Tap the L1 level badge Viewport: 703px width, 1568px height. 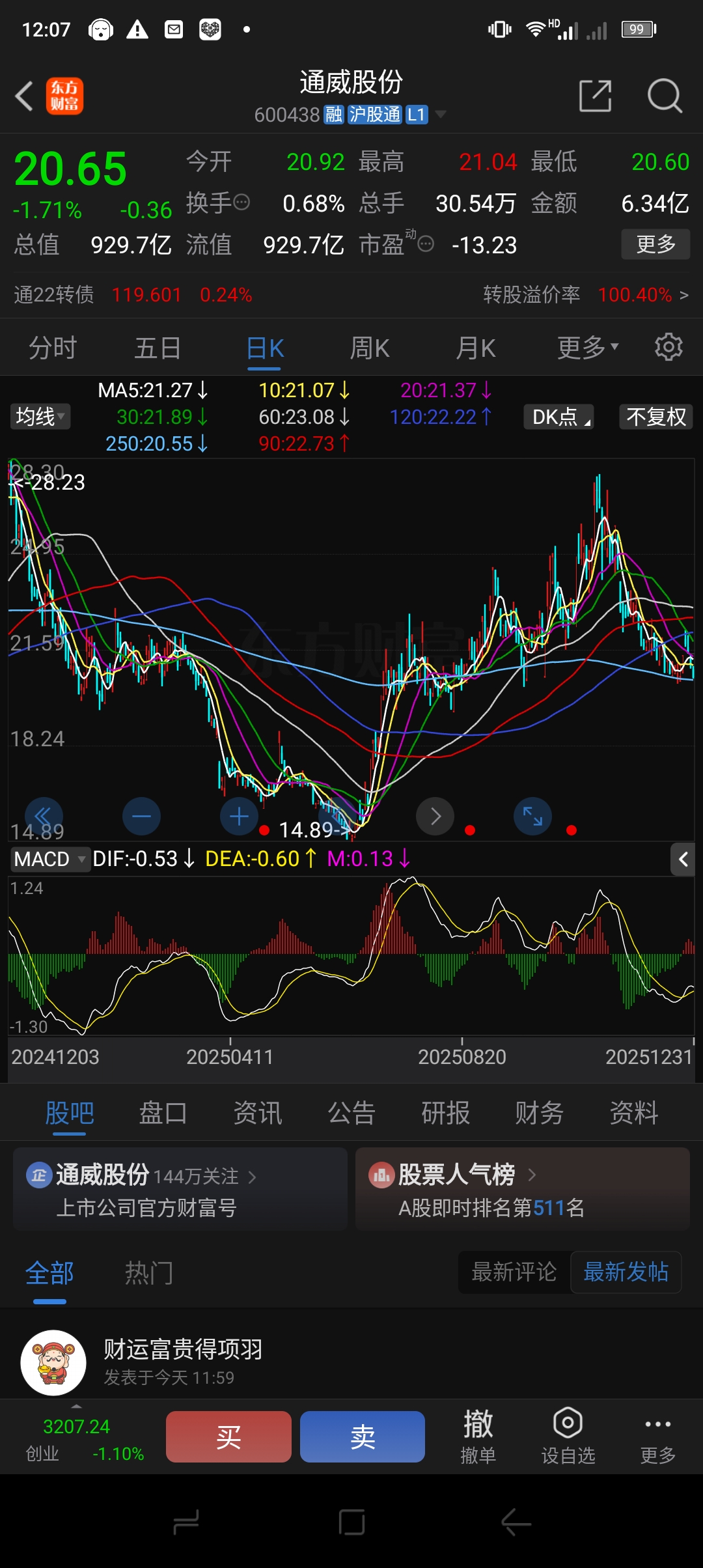(417, 115)
